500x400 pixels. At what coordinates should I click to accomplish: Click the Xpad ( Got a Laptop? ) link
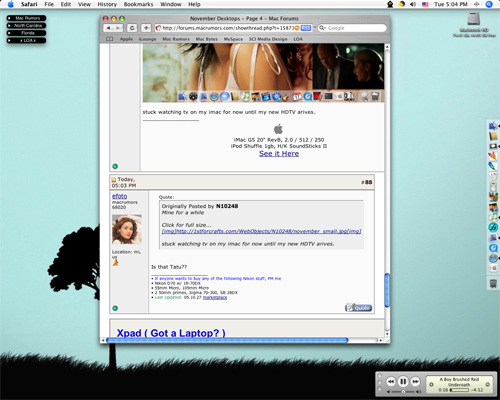[171, 333]
